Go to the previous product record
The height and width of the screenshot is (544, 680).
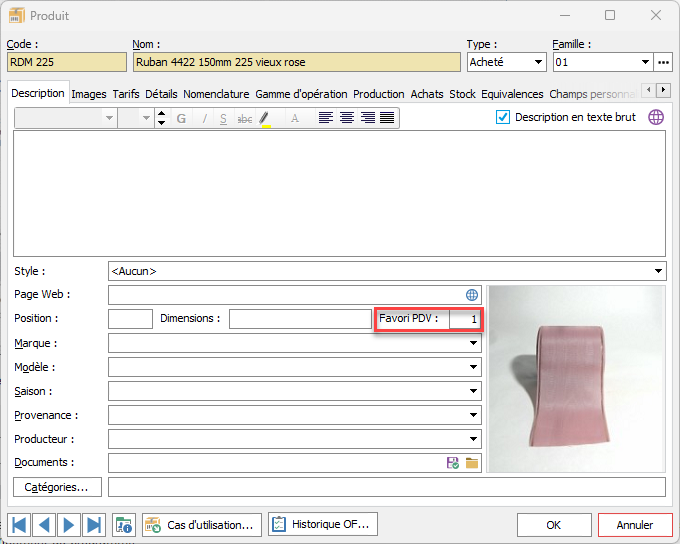click(x=44, y=524)
